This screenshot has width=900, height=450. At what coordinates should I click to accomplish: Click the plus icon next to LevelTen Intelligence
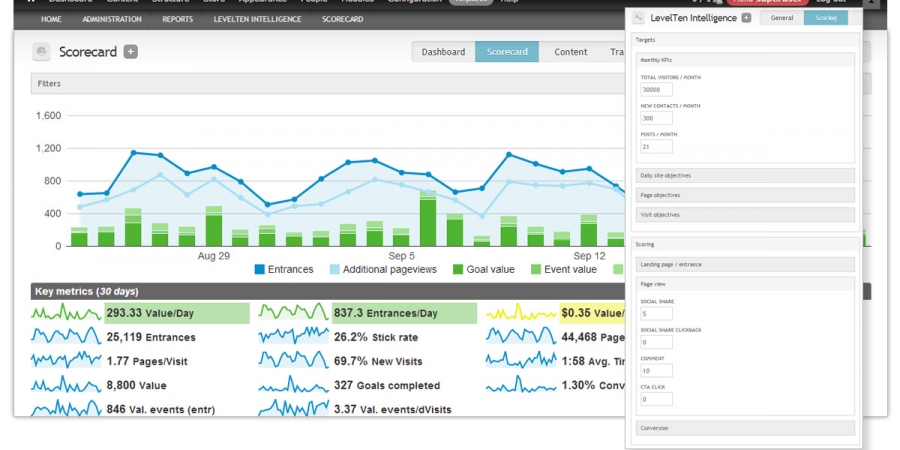coord(746,18)
